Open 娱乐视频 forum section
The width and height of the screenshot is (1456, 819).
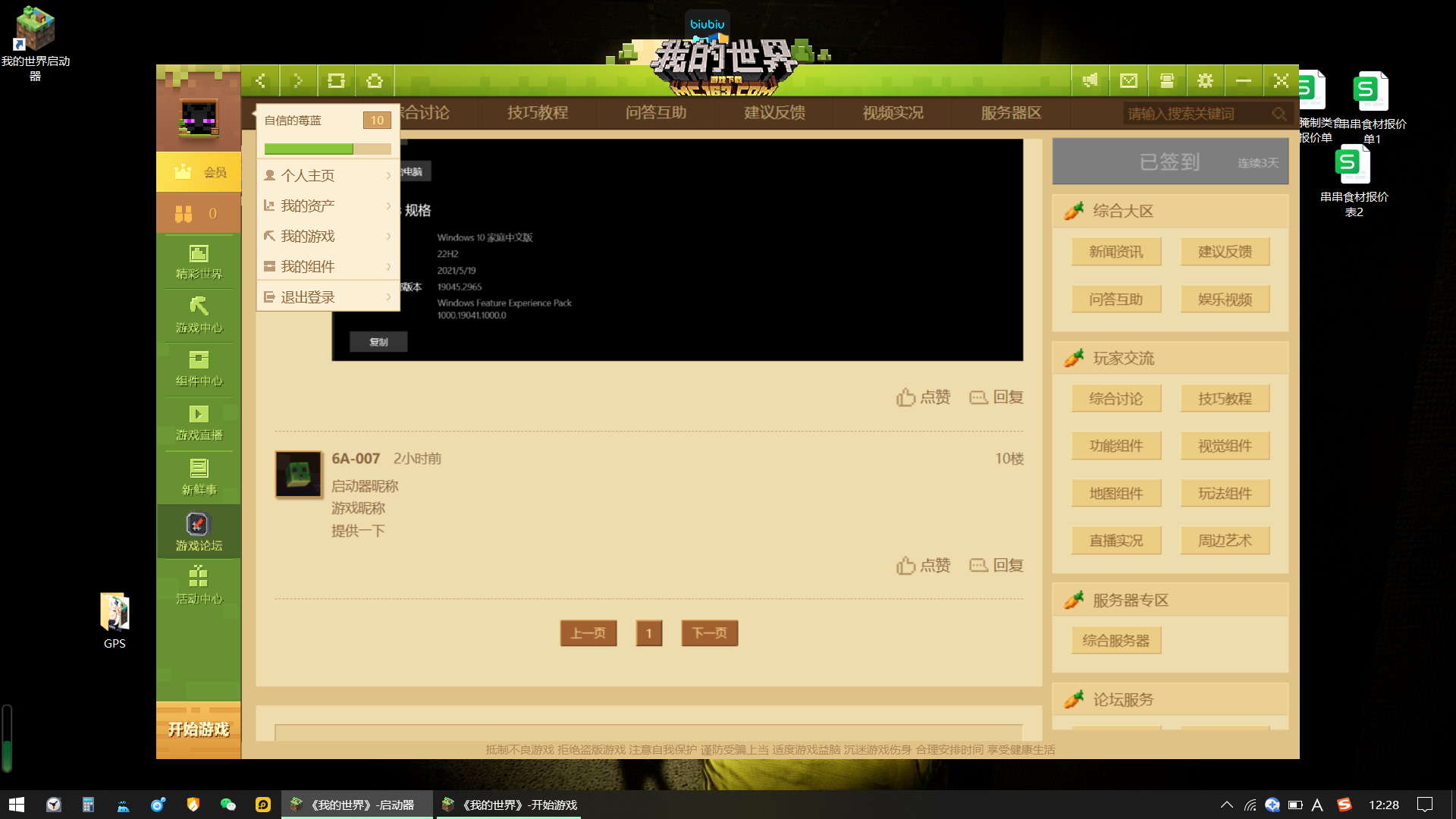(x=1225, y=300)
